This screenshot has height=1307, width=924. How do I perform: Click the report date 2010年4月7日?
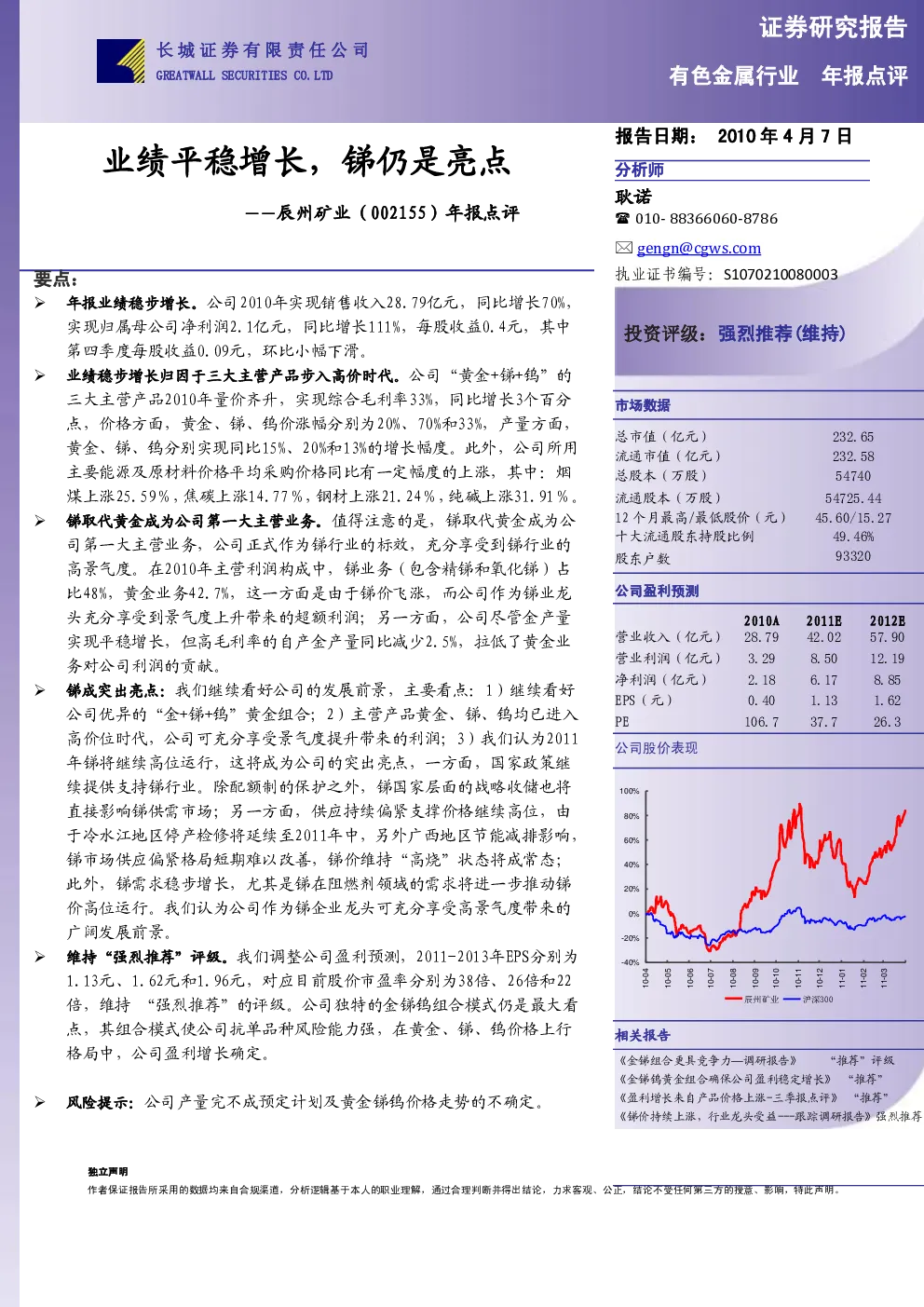point(784,137)
